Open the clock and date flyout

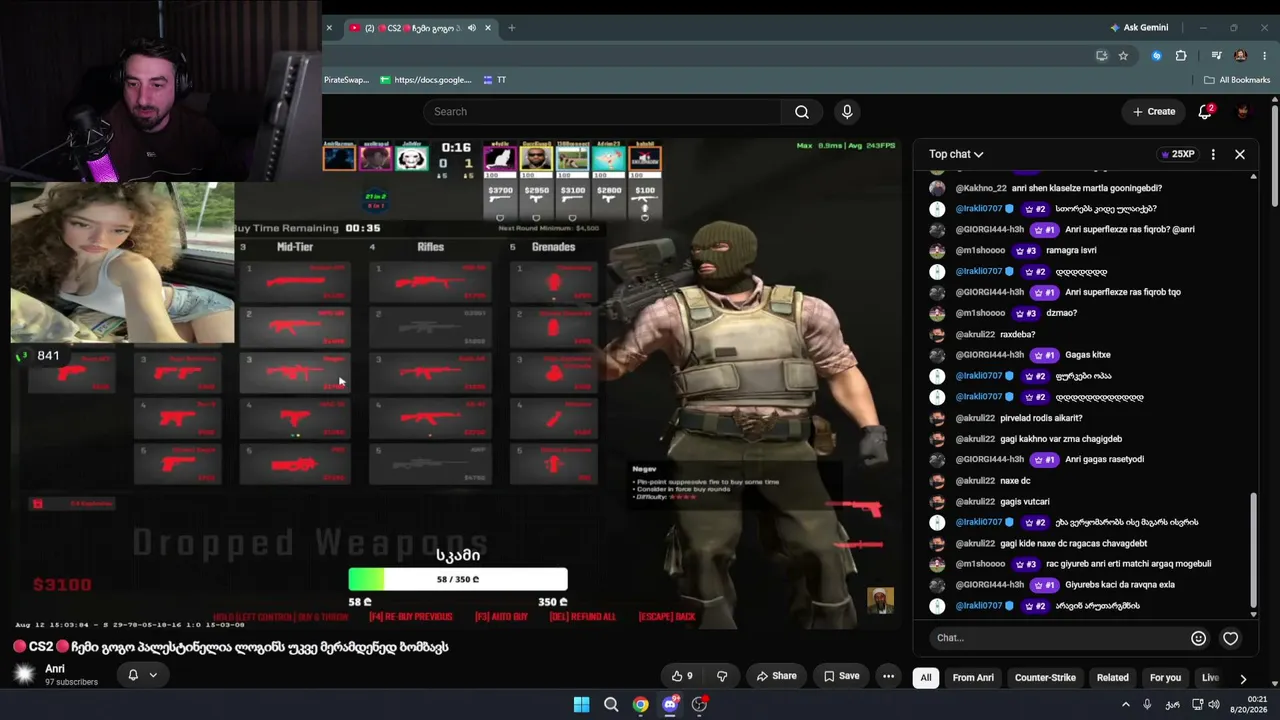pos(1248,704)
